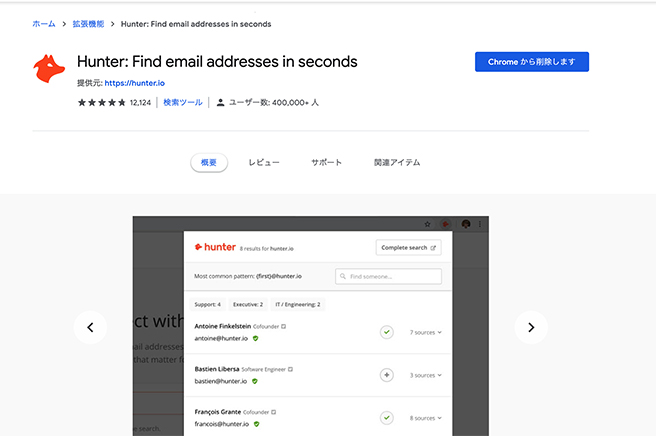Click bookmark star in screenshot toolbar

pyautogui.click(x=427, y=224)
